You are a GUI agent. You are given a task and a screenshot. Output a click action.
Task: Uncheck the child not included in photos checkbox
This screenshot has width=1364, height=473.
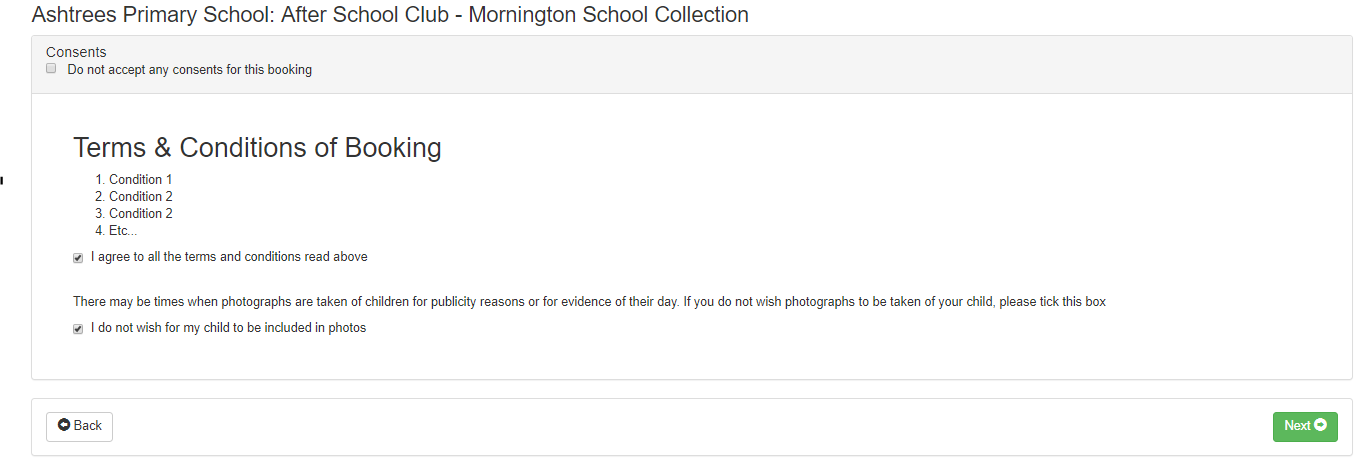[x=78, y=329]
